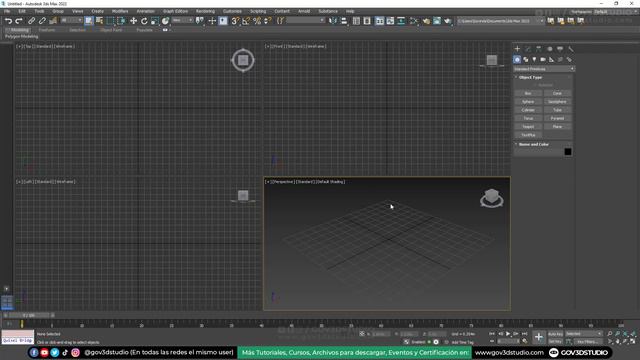Open the Standard Primitives dropdown

(x=544, y=69)
